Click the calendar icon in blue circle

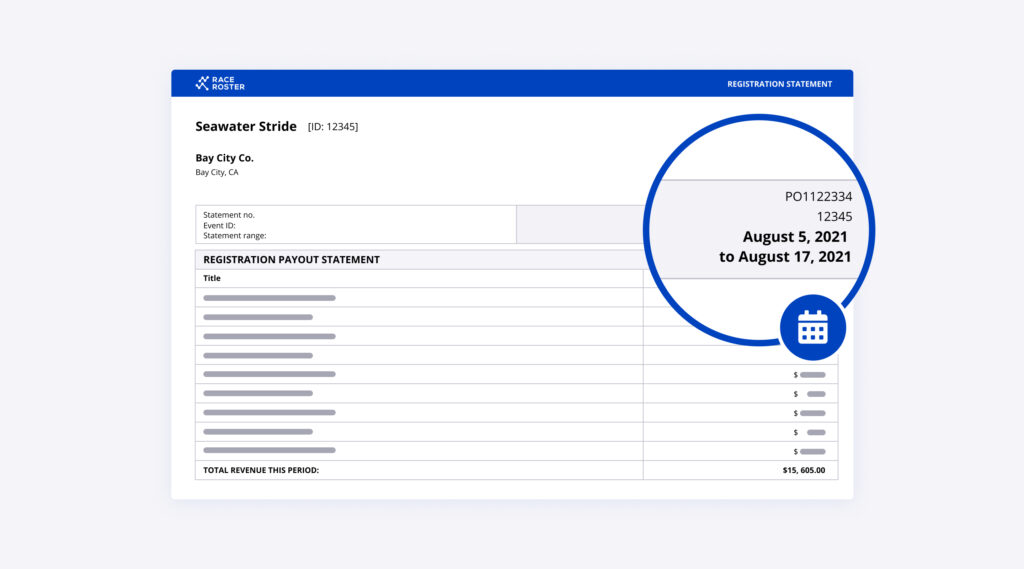coord(812,327)
